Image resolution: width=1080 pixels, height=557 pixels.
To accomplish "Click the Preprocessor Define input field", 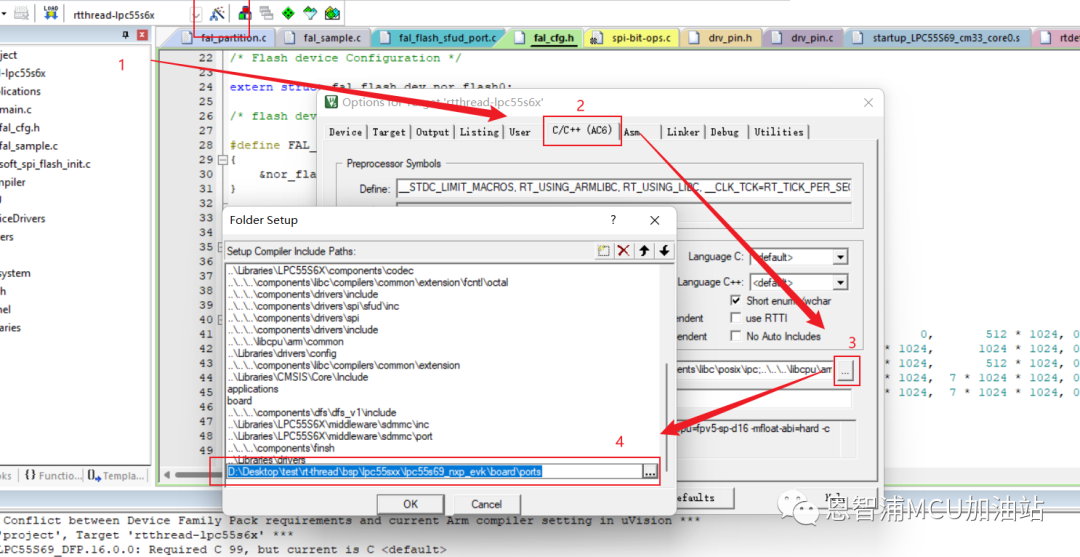I will coord(623,187).
